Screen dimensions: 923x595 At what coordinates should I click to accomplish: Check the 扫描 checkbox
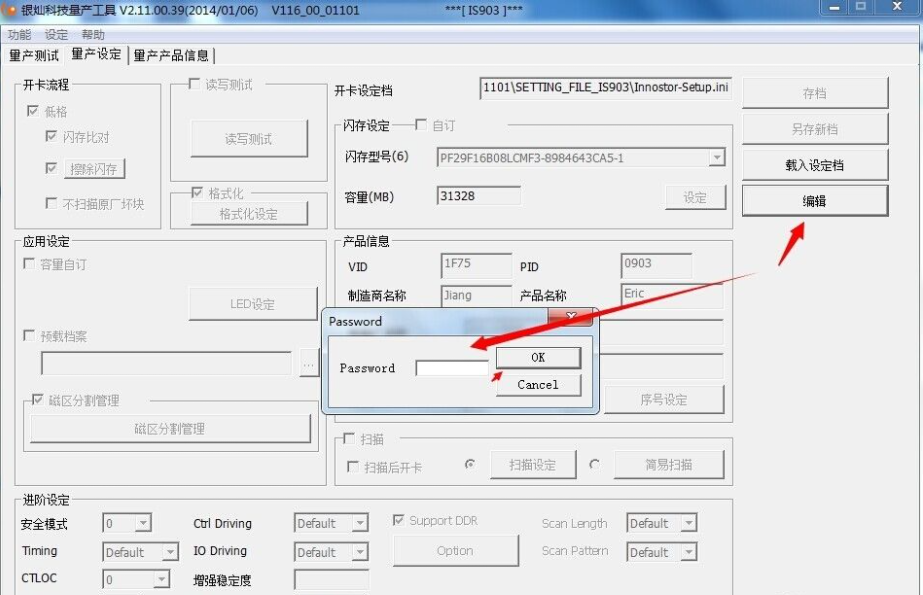pyautogui.click(x=349, y=439)
